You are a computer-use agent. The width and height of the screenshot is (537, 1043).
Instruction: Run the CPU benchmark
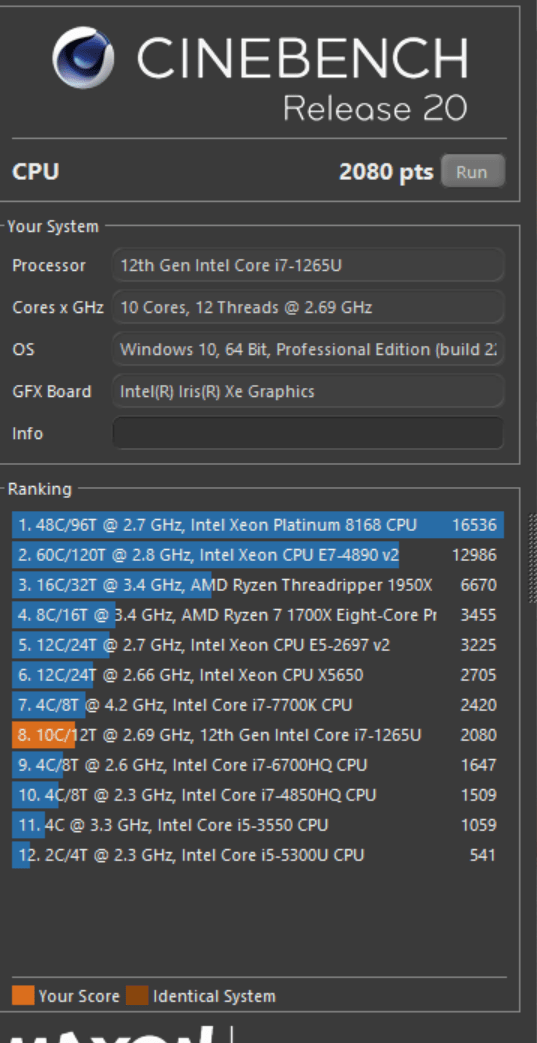(472, 172)
